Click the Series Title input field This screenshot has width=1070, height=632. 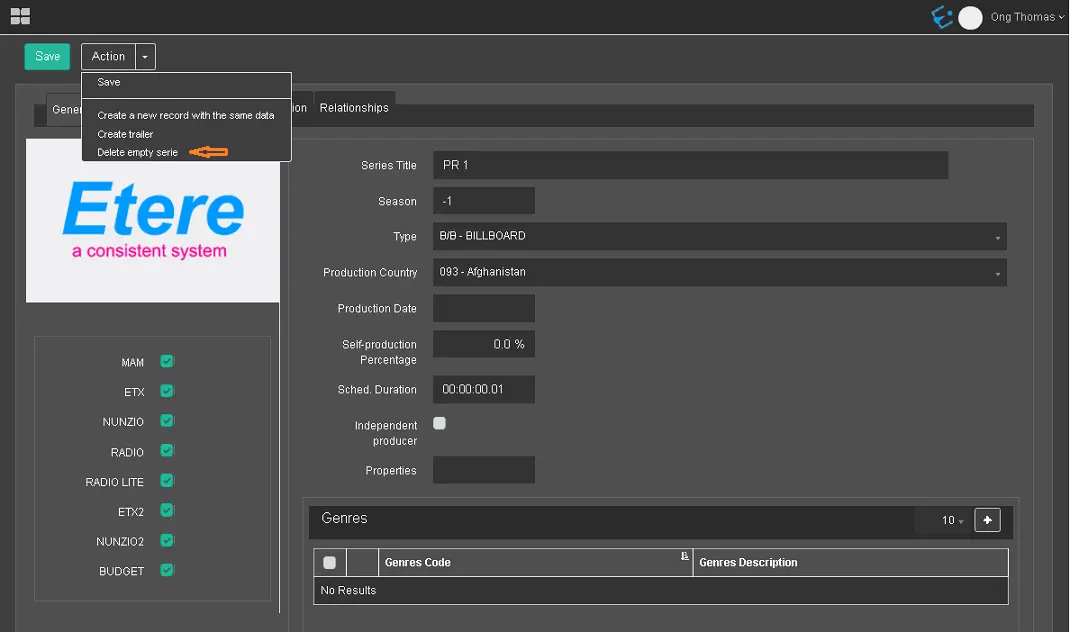point(690,165)
